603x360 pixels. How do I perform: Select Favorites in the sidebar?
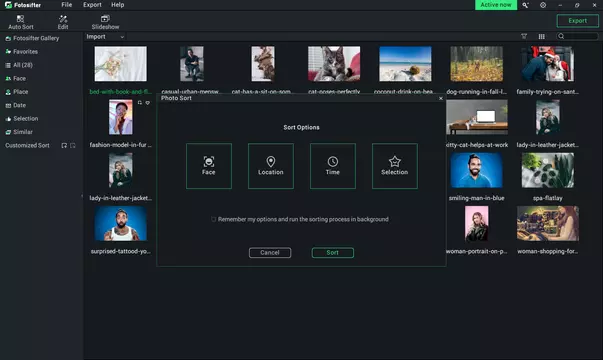pos(25,52)
